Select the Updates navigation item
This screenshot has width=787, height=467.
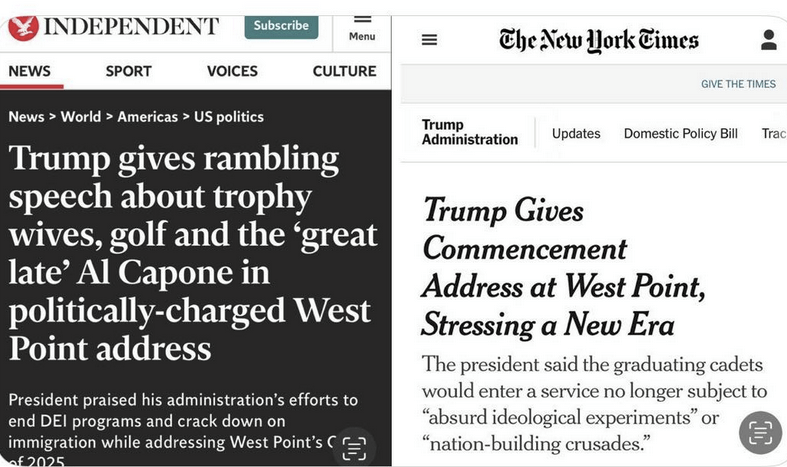pyautogui.click(x=576, y=133)
